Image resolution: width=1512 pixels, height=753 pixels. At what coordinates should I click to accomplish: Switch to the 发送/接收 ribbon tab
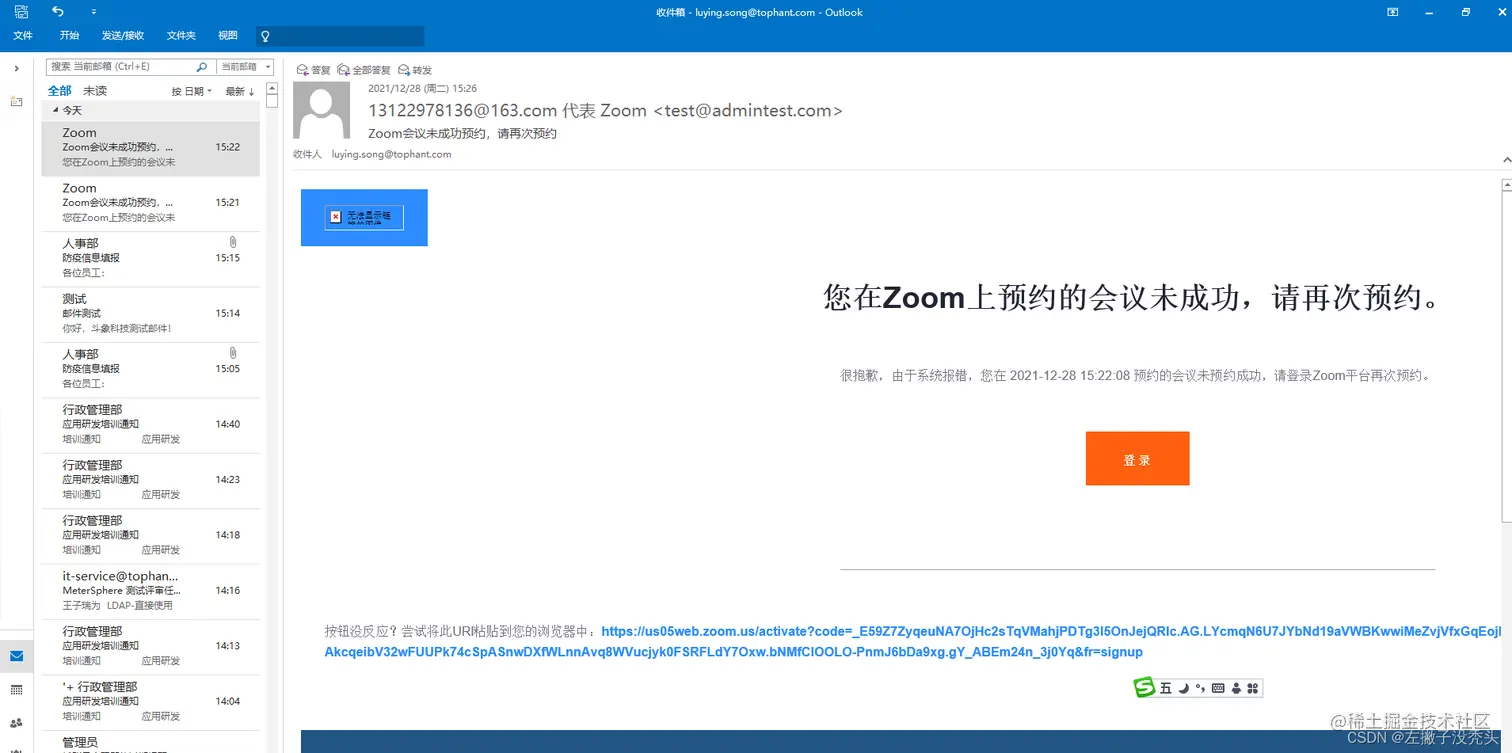(x=122, y=35)
